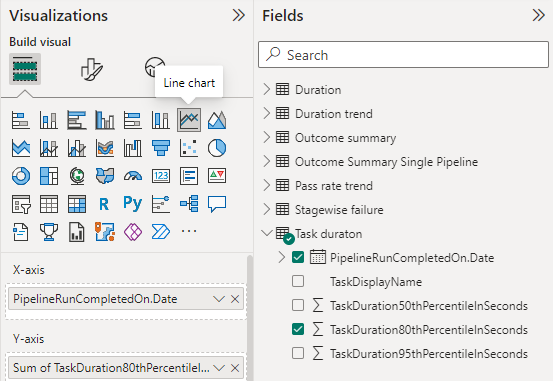Expand the Outcome summary table

click(267, 137)
